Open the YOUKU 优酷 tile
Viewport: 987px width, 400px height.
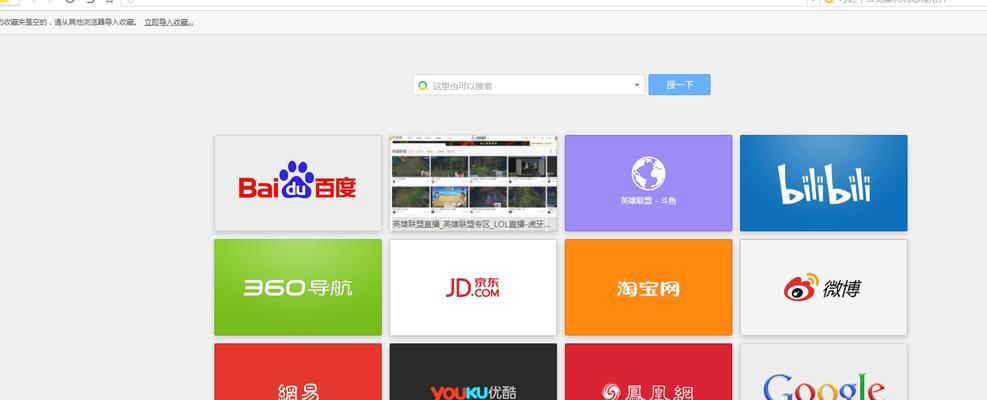pyautogui.click(x=473, y=372)
